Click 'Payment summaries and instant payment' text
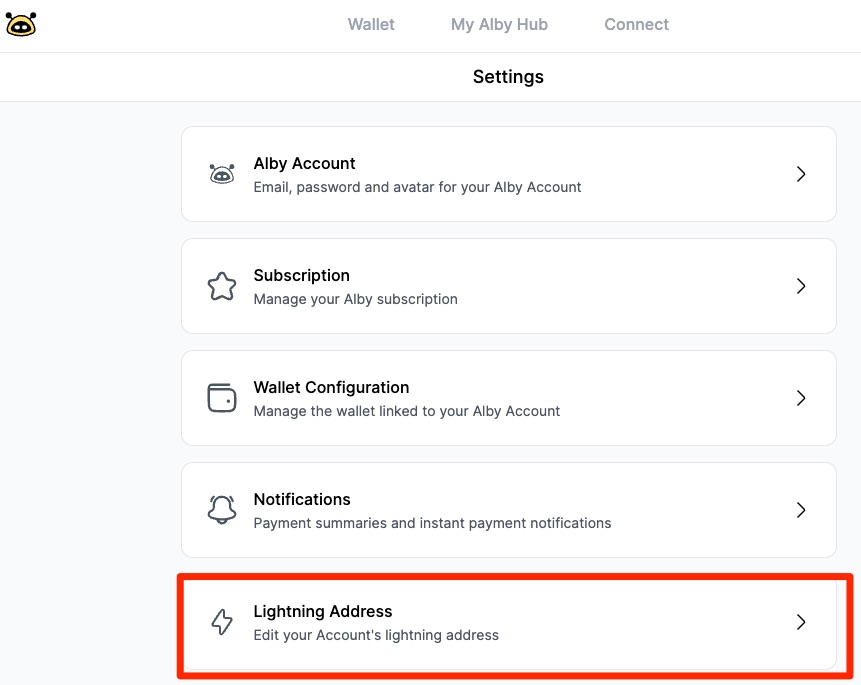861x685 pixels. click(x=432, y=523)
